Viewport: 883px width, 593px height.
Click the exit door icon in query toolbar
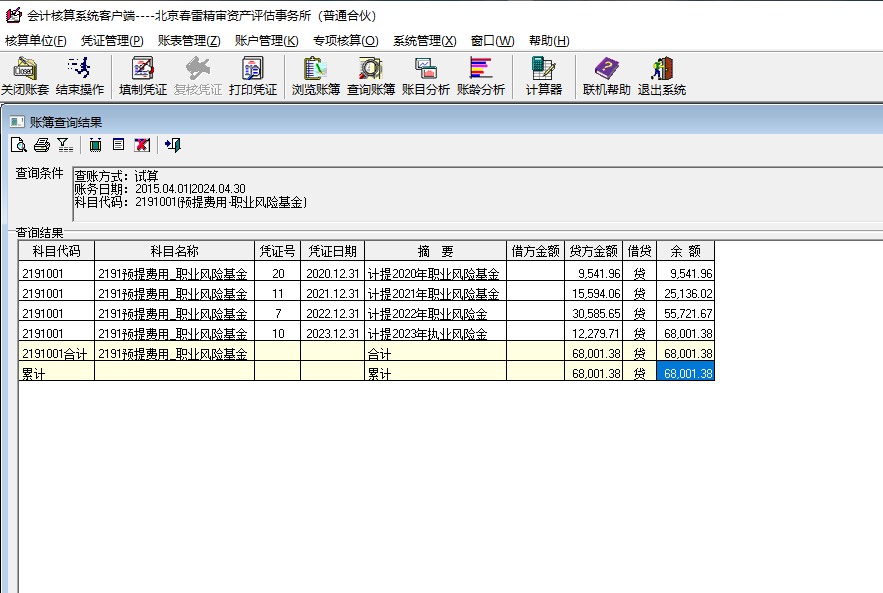pyautogui.click(x=172, y=145)
